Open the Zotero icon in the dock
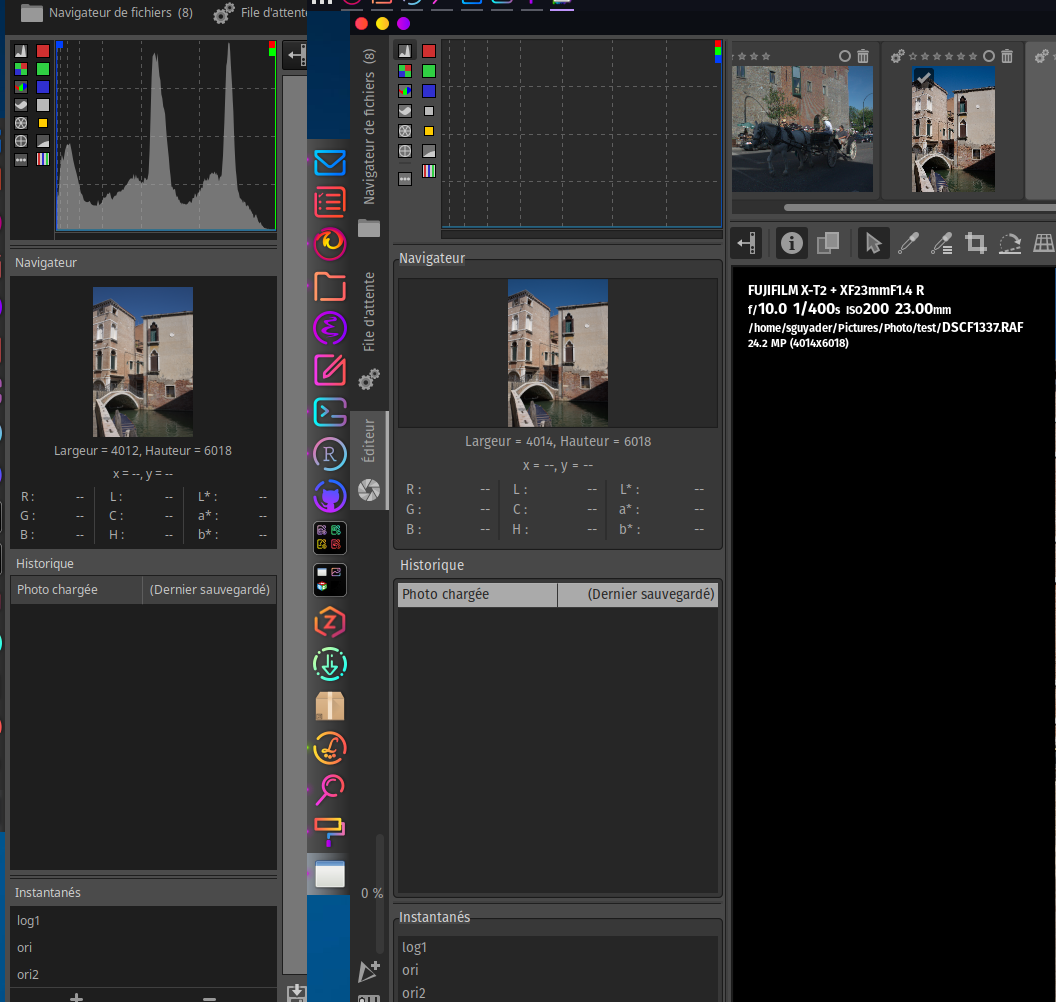The width and height of the screenshot is (1056, 1002). [330, 622]
